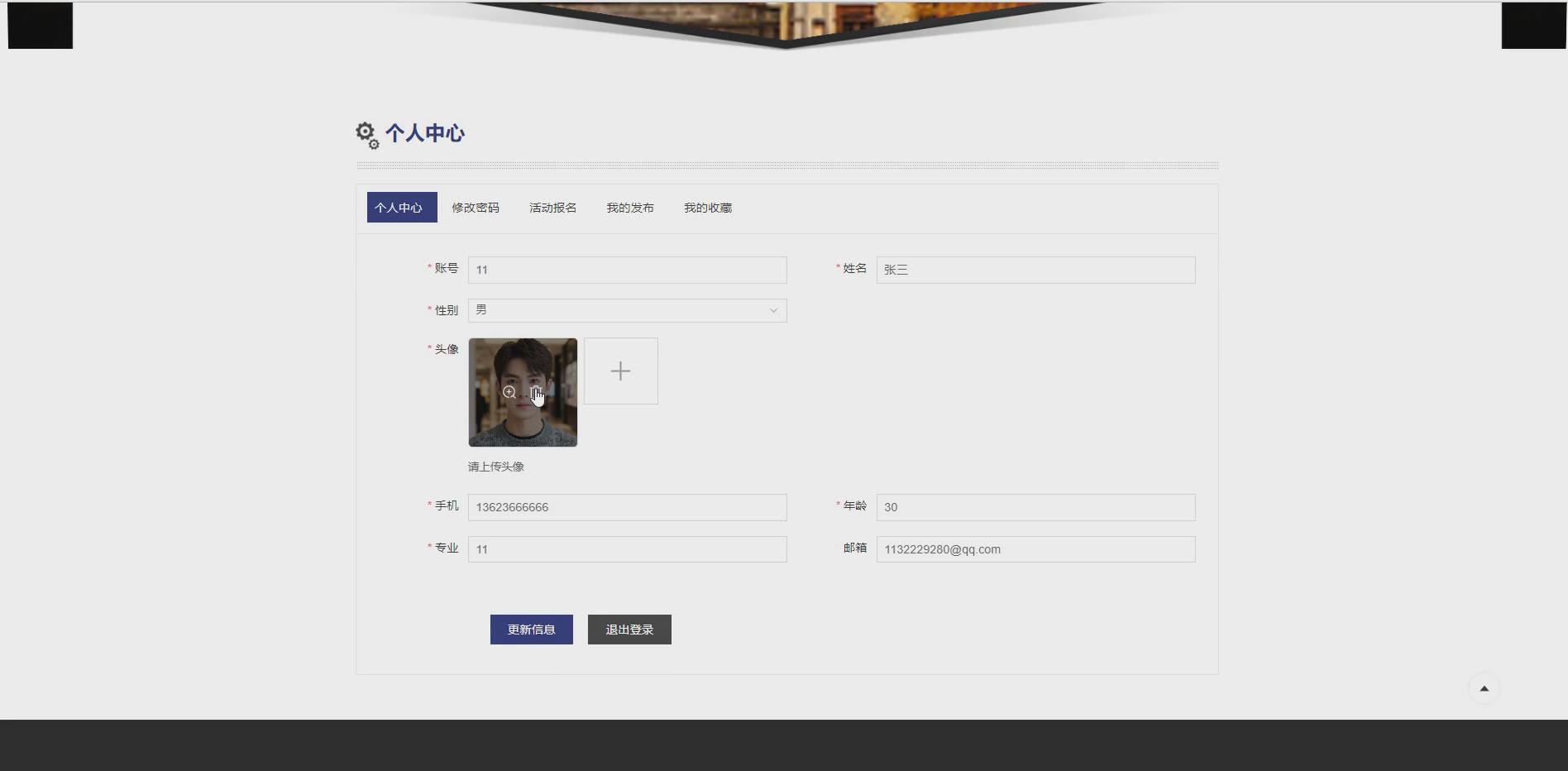
Task: Click the 账号 account input field
Action: click(x=627, y=270)
